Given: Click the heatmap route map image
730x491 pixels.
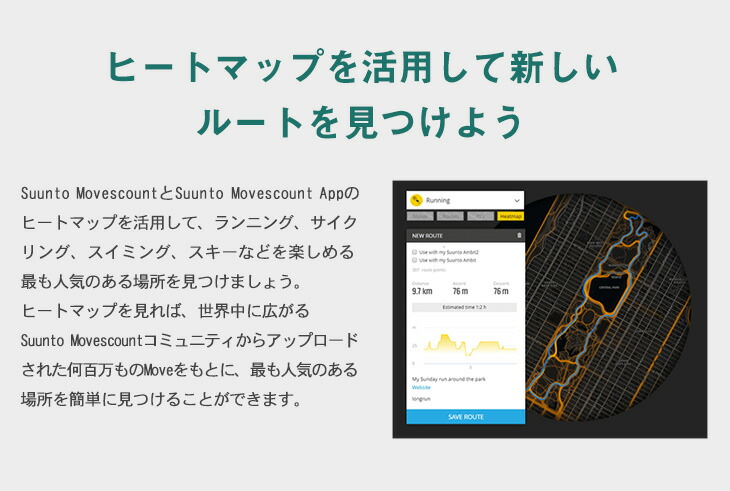Looking at the screenshot, I should pos(608,307).
